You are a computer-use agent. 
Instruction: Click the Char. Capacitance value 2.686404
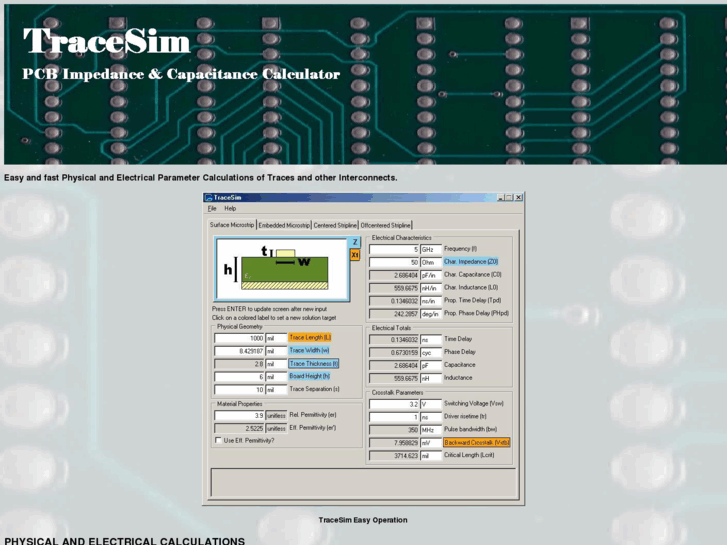pos(394,276)
